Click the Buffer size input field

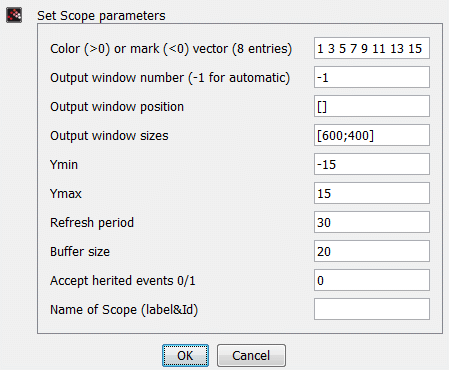[372, 251]
